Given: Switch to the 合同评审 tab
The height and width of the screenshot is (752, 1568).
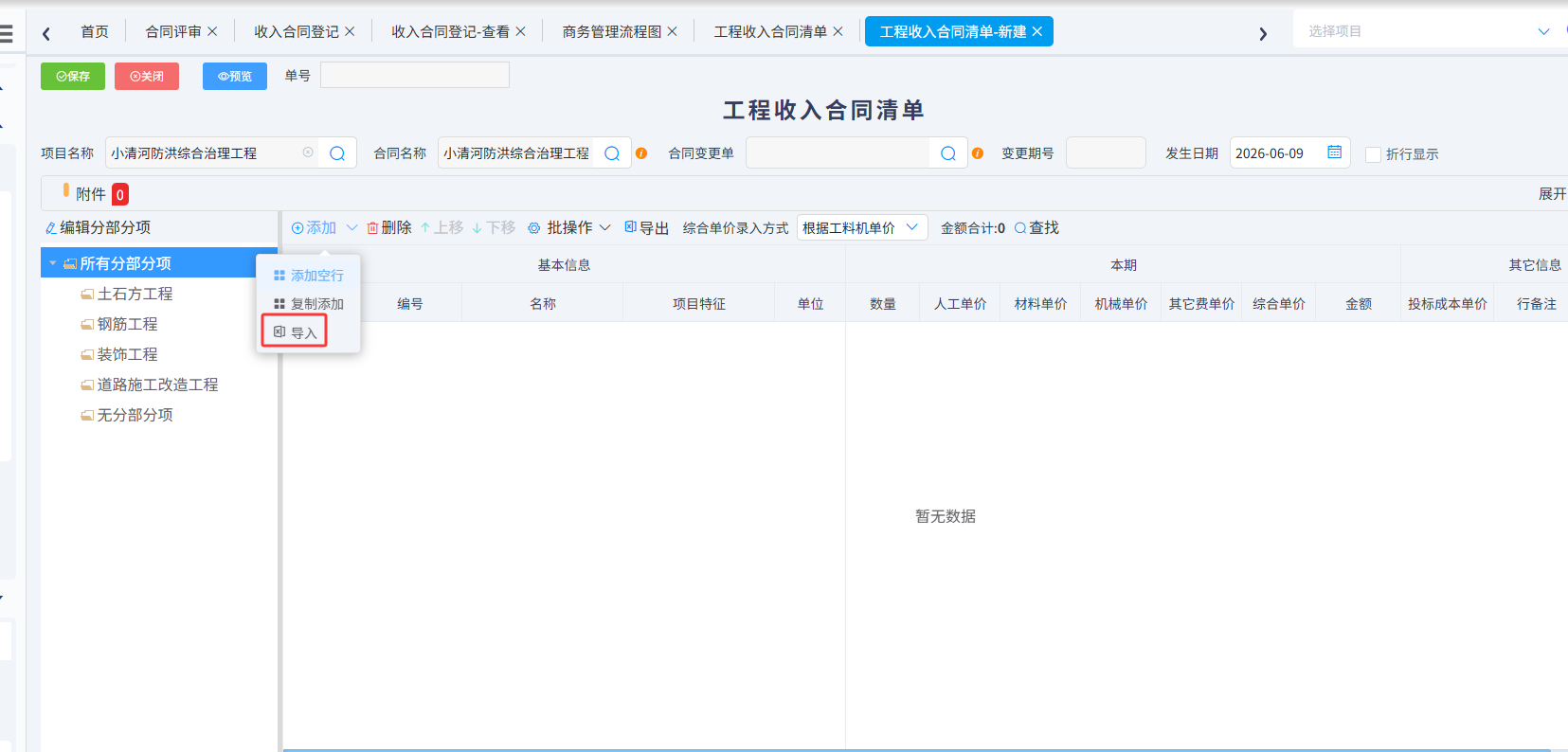Looking at the screenshot, I should 173,31.
